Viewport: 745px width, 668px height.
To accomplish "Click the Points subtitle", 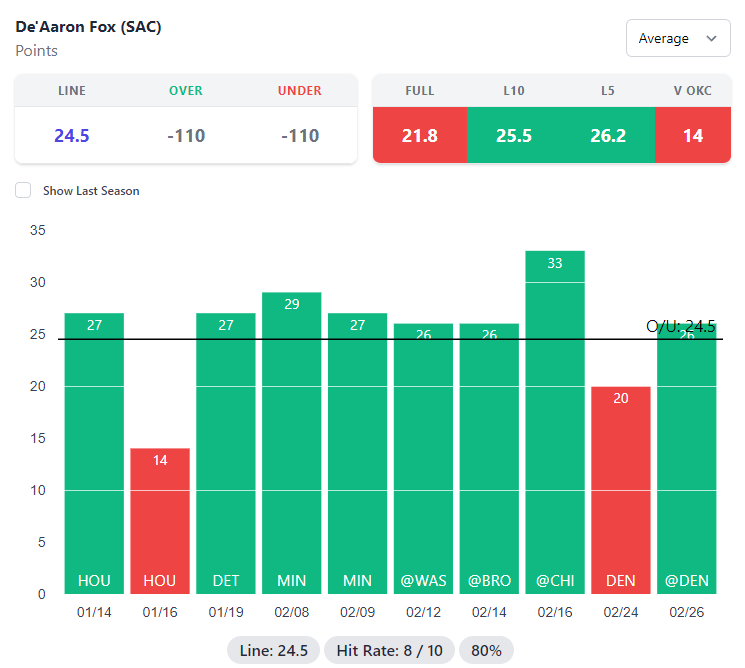I will [x=37, y=51].
